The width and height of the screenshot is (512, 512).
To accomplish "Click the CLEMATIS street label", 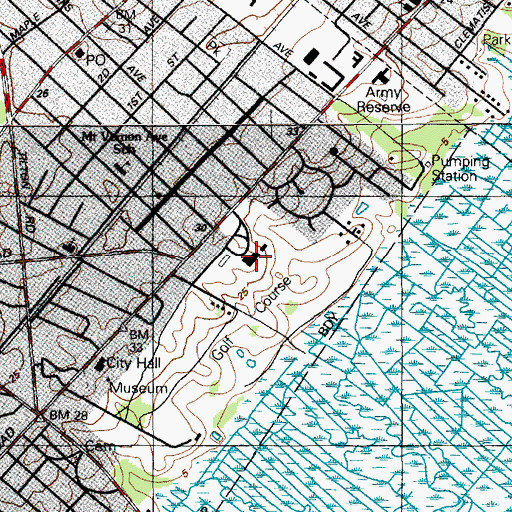I will pos(473,27).
